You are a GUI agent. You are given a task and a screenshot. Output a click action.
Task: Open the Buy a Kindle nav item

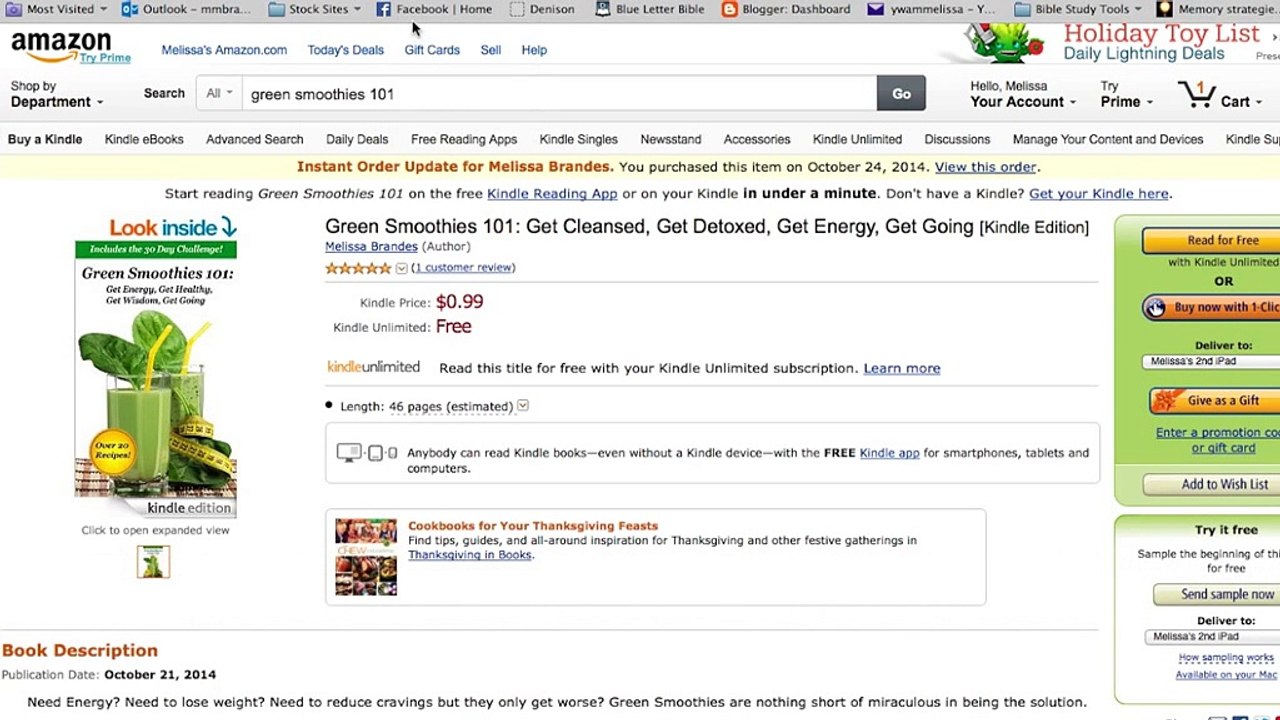(45, 139)
